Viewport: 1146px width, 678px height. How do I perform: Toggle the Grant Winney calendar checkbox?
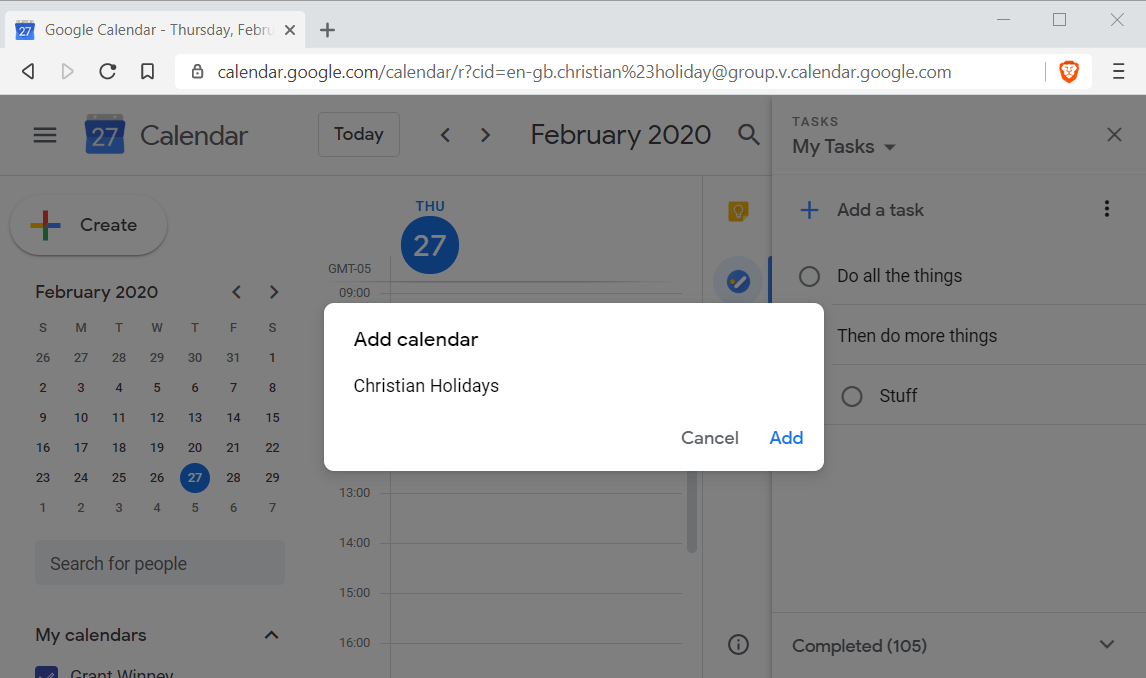[x=46, y=674]
